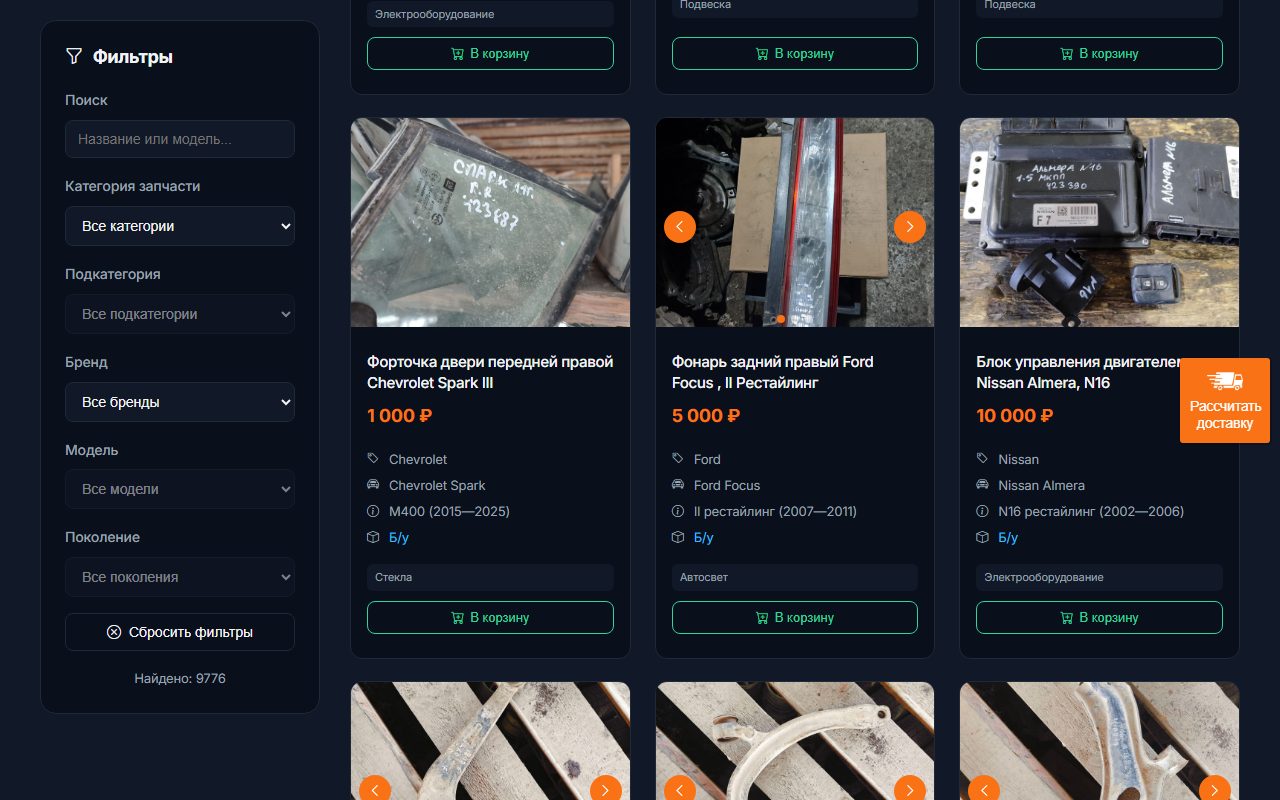Click the info icon beside II рестайлинг (2007—2011)
Screen dimensions: 1280x800
click(x=678, y=511)
